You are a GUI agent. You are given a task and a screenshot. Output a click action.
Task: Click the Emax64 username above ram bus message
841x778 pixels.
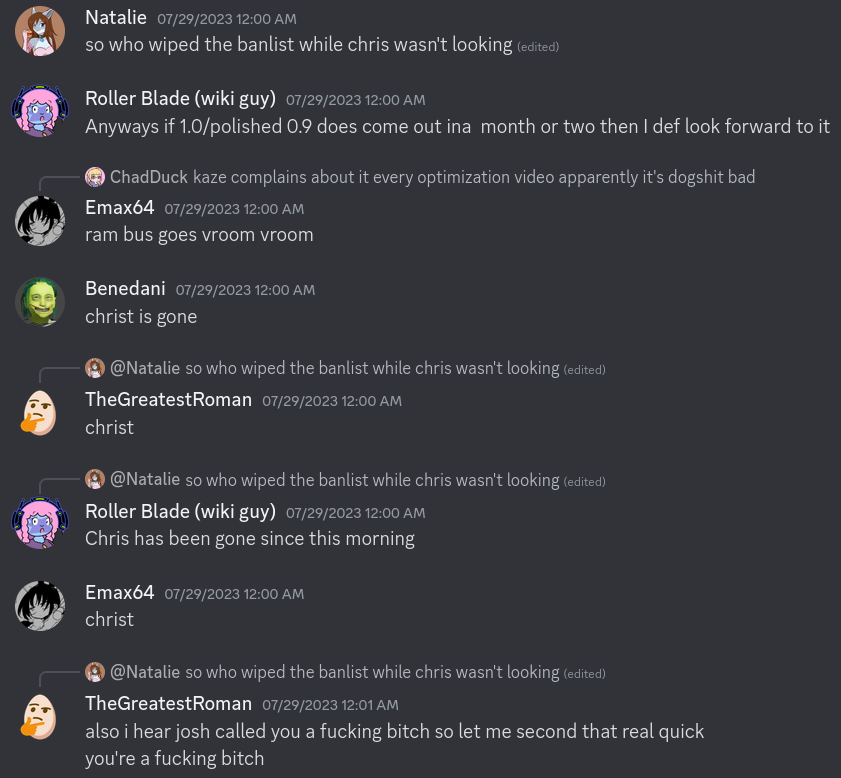pyautogui.click(x=120, y=208)
